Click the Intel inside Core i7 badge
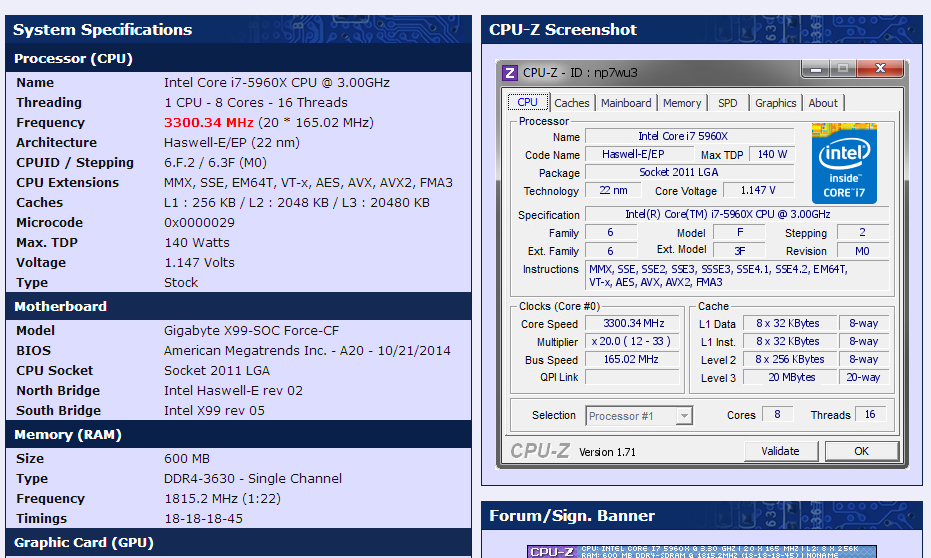 click(x=844, y=163)
